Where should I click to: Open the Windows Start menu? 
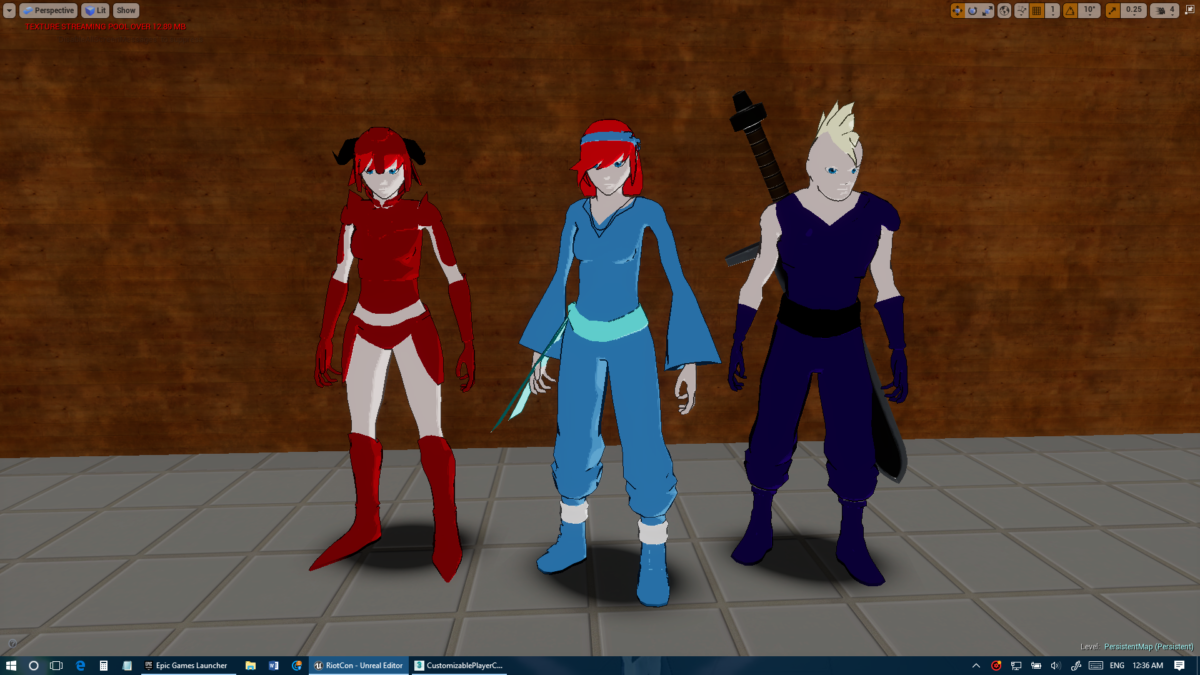click(x=11, y=665)
